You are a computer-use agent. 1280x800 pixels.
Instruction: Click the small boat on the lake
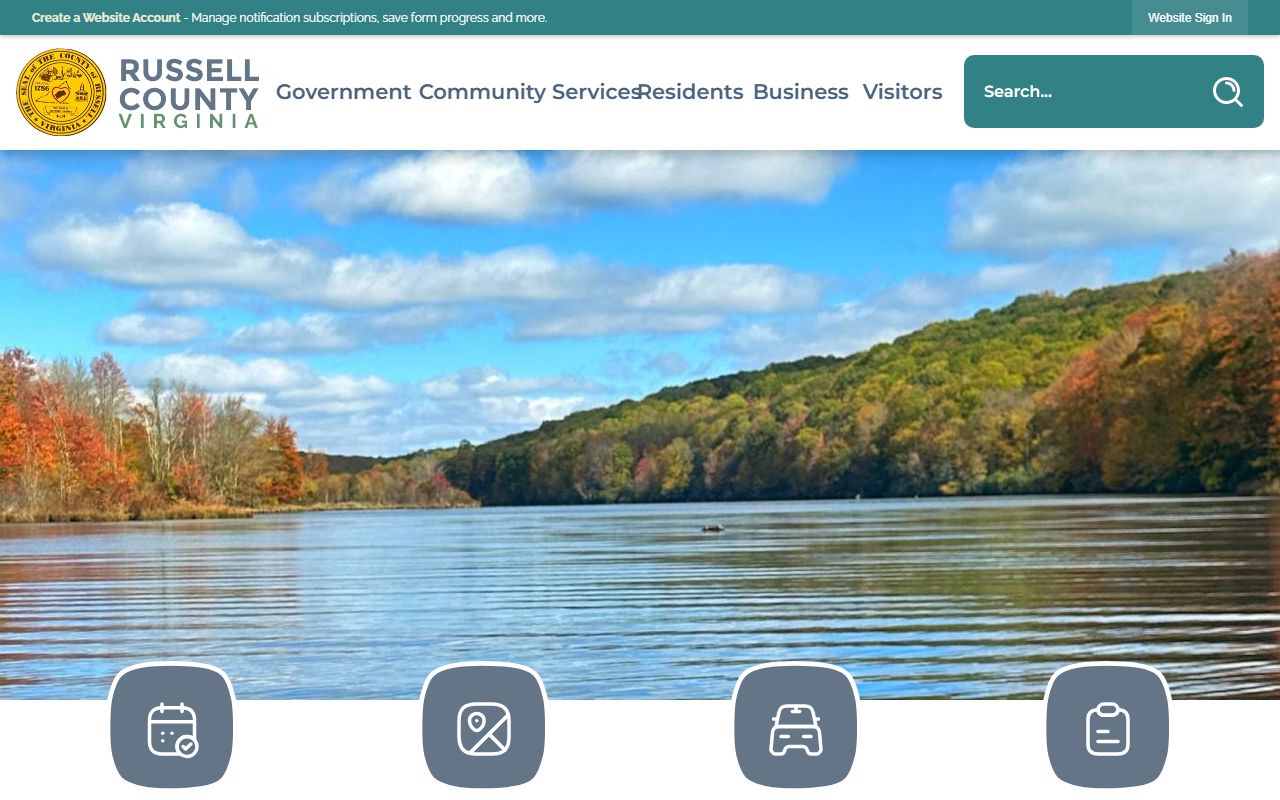tap(712, 528)
